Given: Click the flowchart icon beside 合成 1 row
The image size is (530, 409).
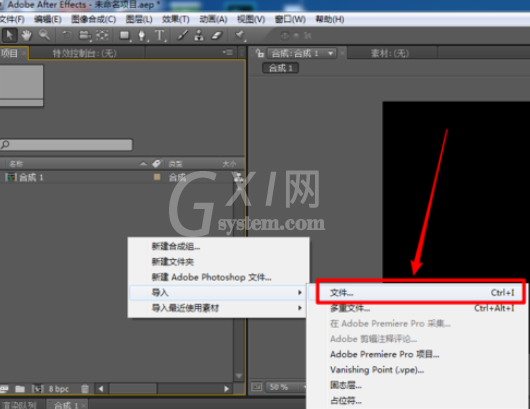Looking at the screenshot, I should pos(238,177).
